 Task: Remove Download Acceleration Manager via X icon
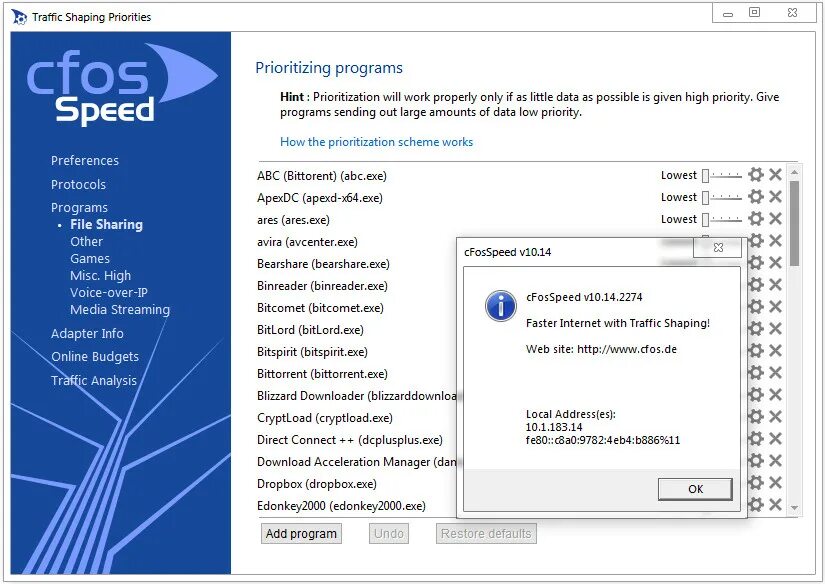tap(775, 461)
